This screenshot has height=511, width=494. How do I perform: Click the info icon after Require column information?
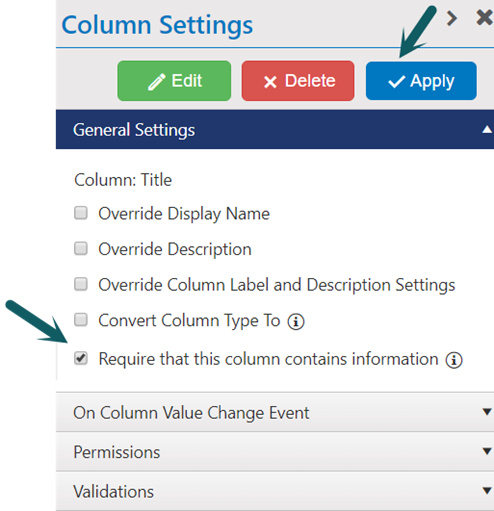pyautogui.click(x=454, y=360)
